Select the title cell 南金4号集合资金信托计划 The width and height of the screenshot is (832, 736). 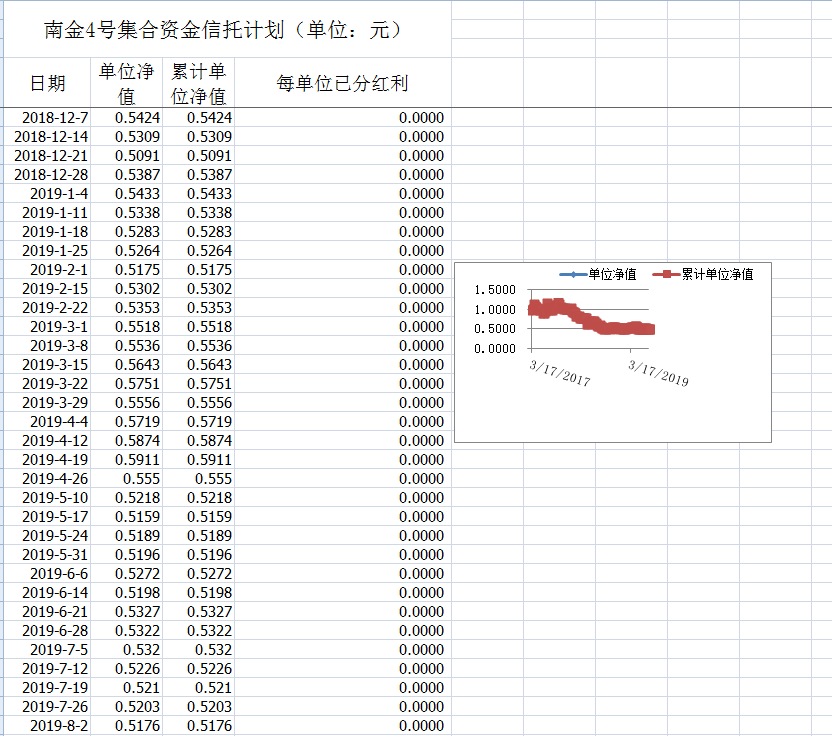[227, 29]
